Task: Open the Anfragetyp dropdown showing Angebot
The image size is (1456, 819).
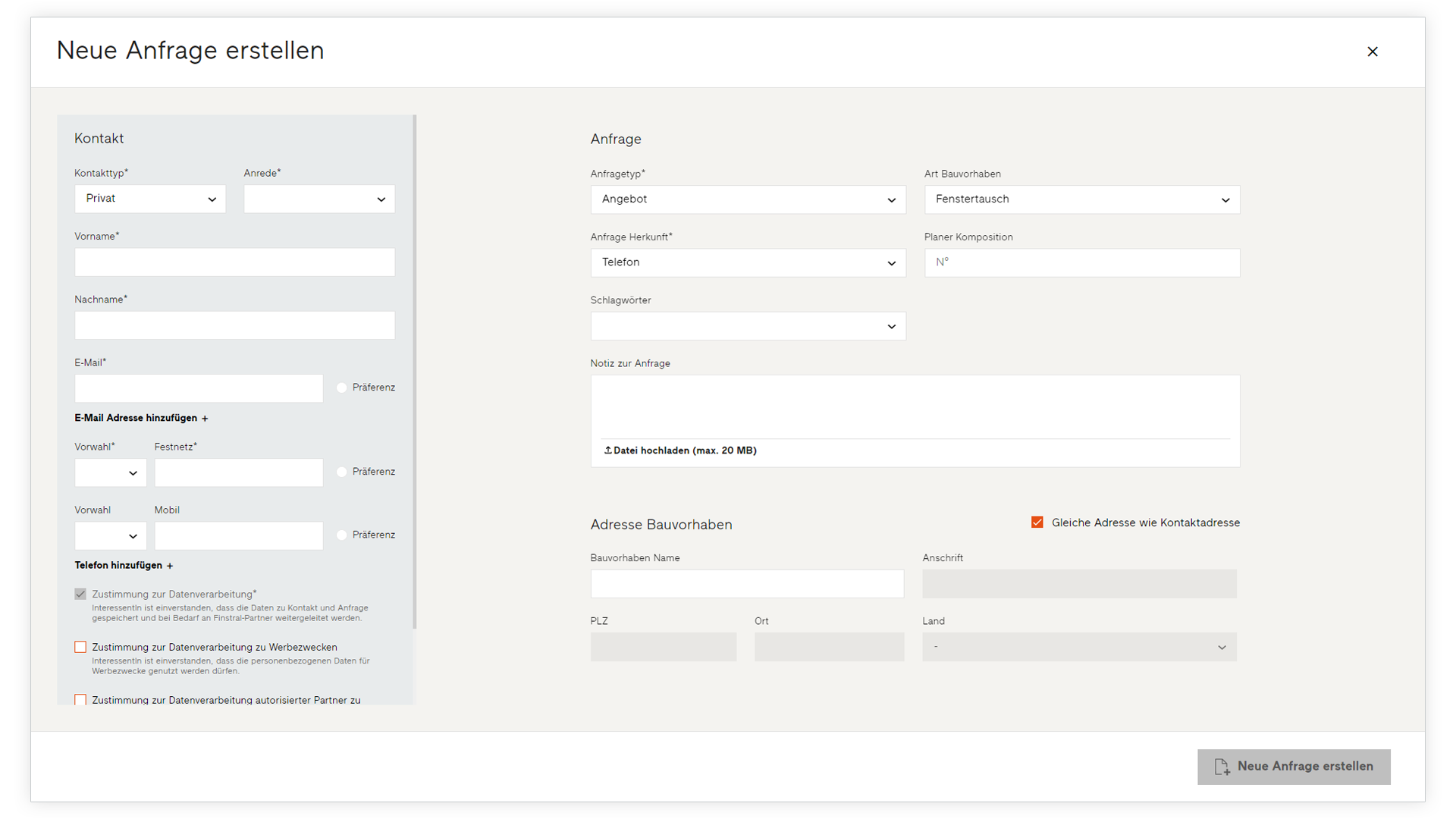Action: tap(748, 199)
